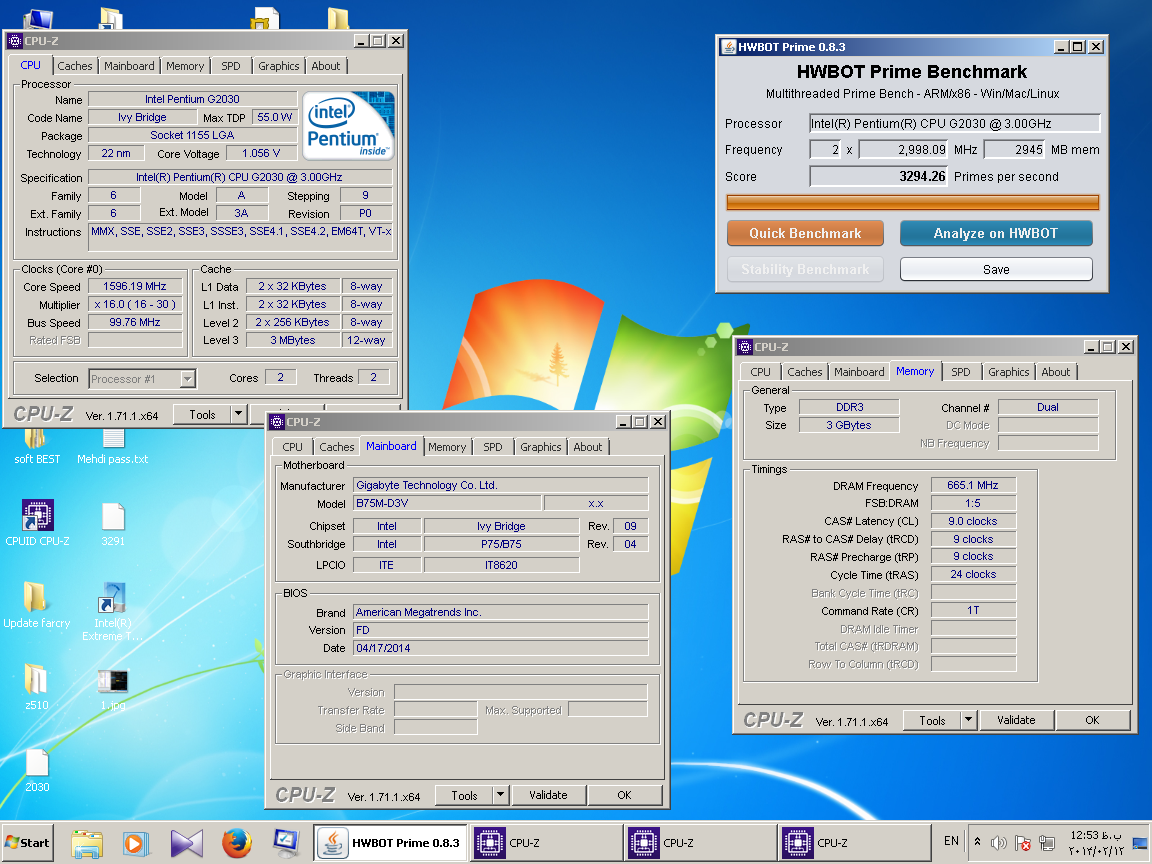Viewport: 1152px width, 864px height.
Task: Click the Intel Pentium inside logo
Action: pos(348,125)
